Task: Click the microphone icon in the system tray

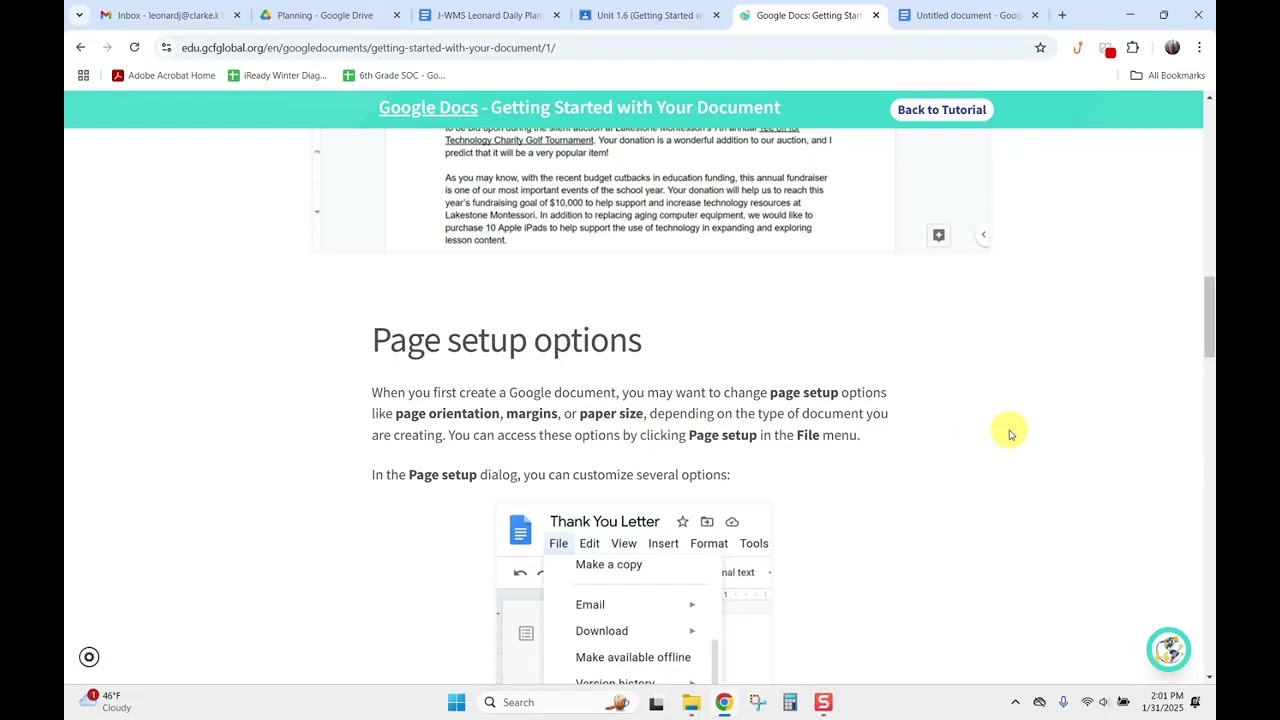Action: click(x=1063, y=702)
